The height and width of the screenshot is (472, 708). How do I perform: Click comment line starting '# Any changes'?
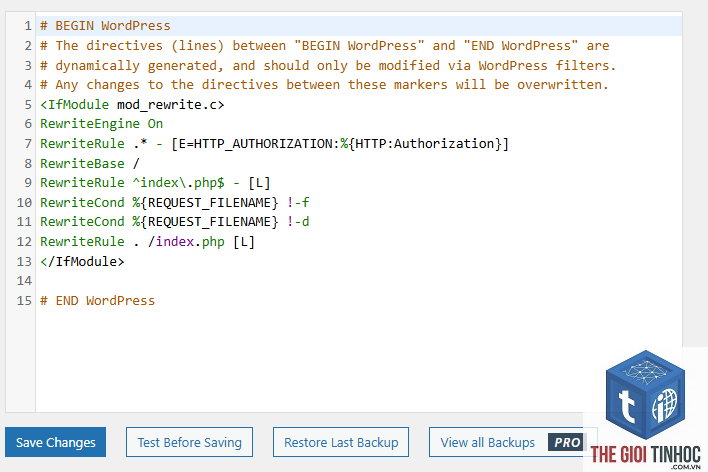pos(324,84)
